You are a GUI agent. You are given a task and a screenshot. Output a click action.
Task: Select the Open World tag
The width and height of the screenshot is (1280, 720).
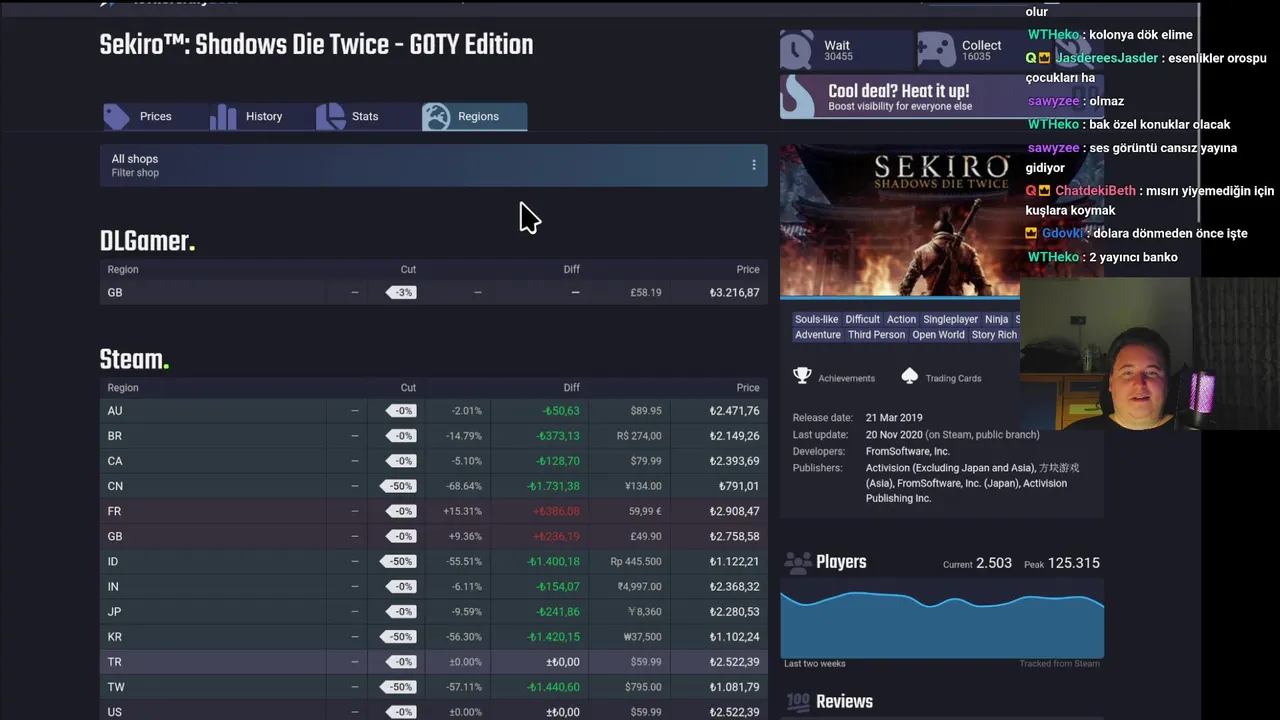pyautogui.click(x=938, y=335)
